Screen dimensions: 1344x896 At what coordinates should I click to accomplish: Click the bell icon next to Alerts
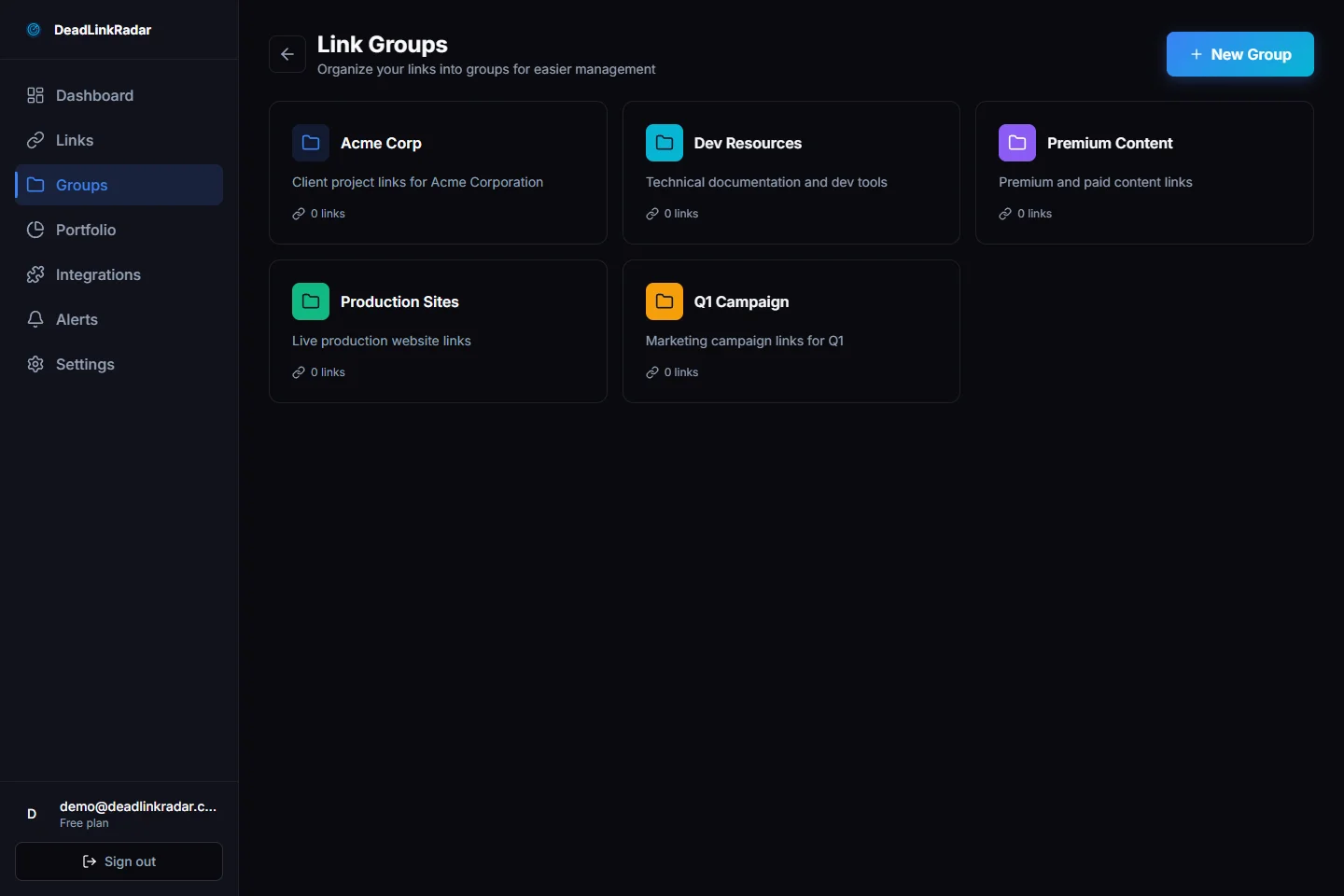(35, 319)
